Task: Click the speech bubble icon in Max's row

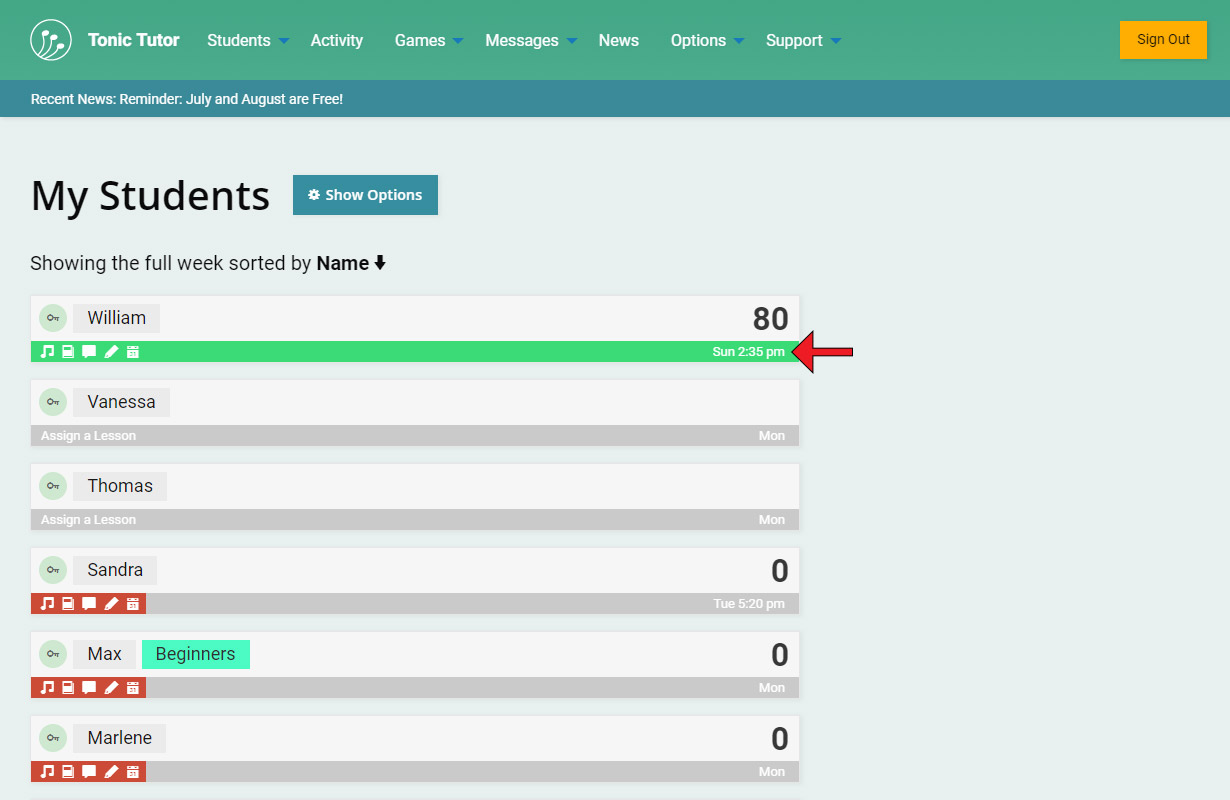Action: pyautogui.click(x=89, y=688)
